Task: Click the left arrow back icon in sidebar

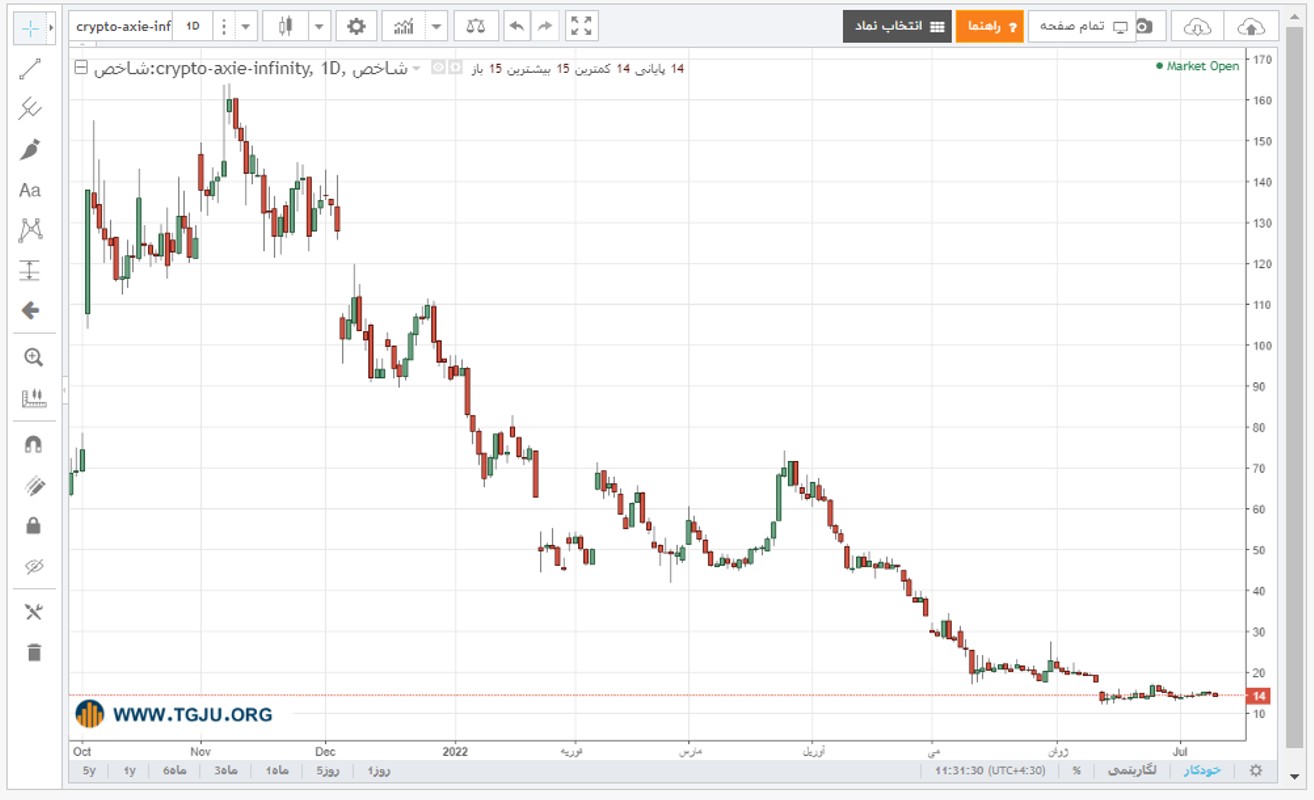Action: [x=31, y=311]
